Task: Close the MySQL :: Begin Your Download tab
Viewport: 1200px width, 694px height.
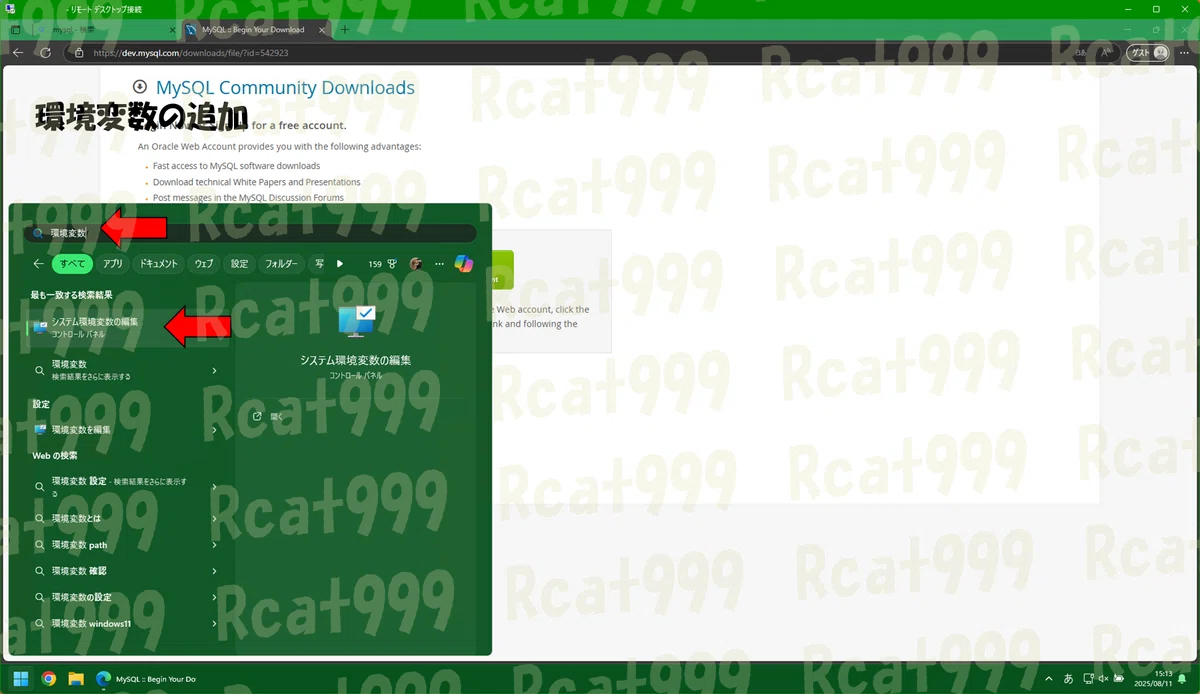Action: point(321,30)
